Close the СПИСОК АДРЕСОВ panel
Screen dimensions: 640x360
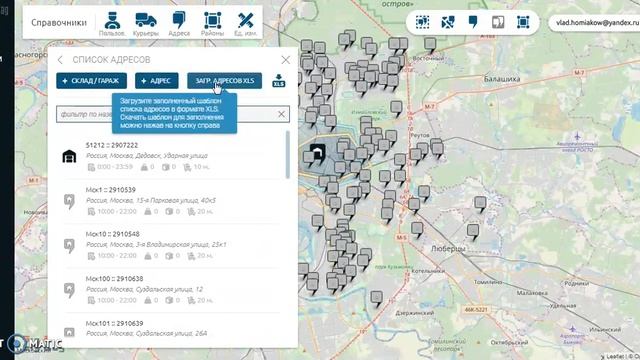coord(286,60)
